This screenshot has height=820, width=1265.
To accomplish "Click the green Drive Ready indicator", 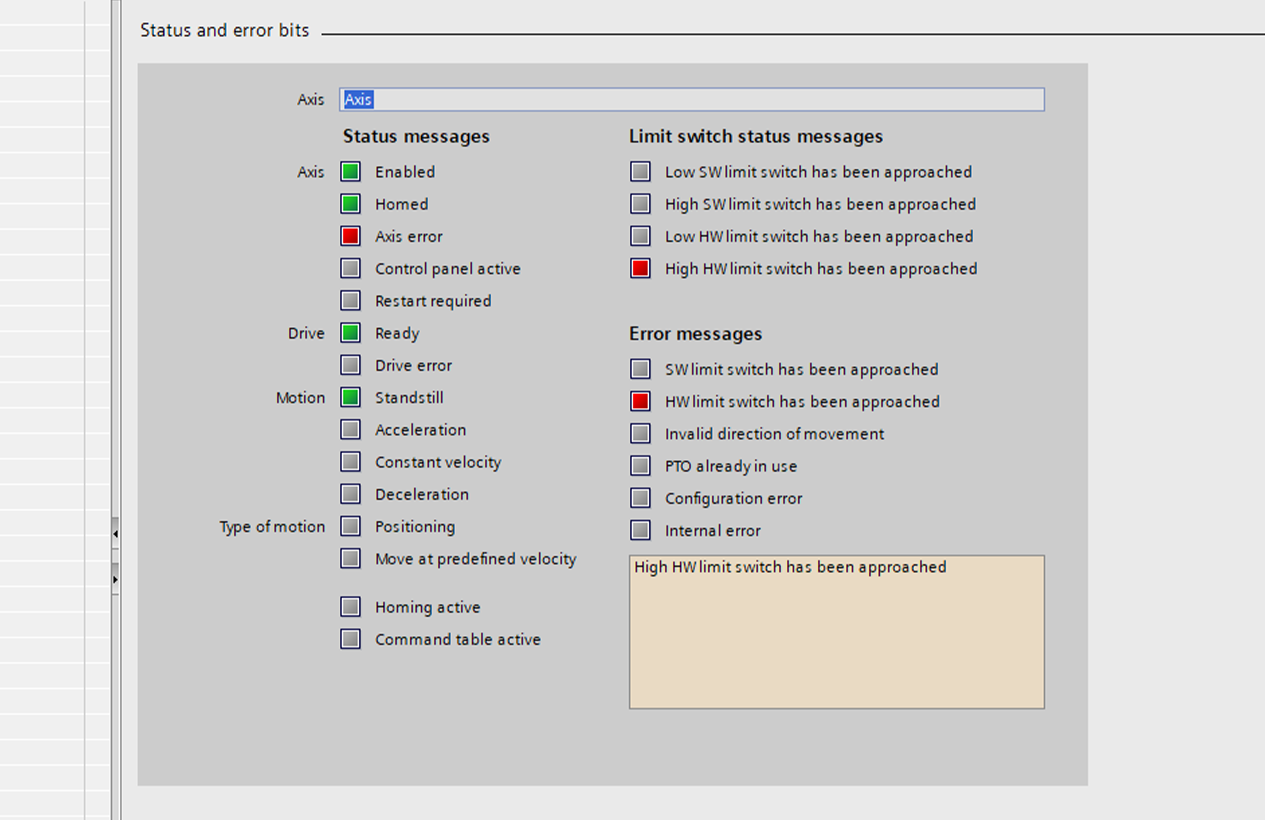I will (350, 333).
